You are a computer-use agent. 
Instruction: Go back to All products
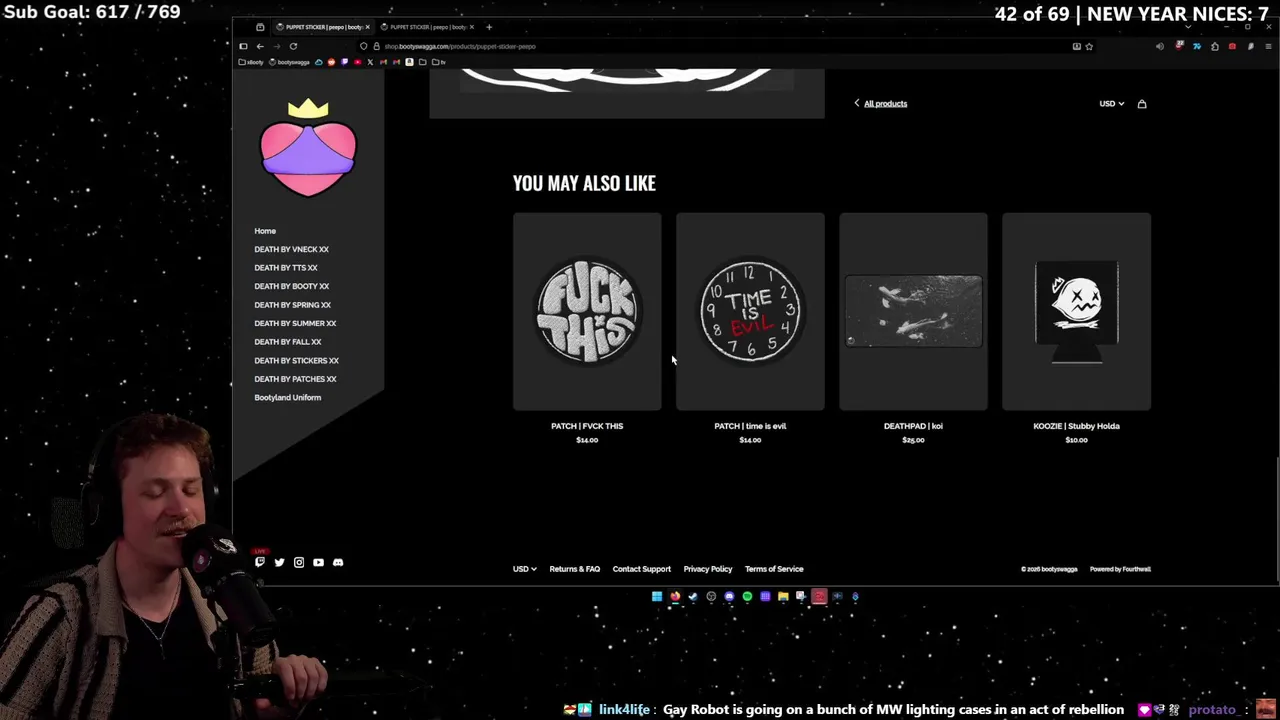pos(880,104)
